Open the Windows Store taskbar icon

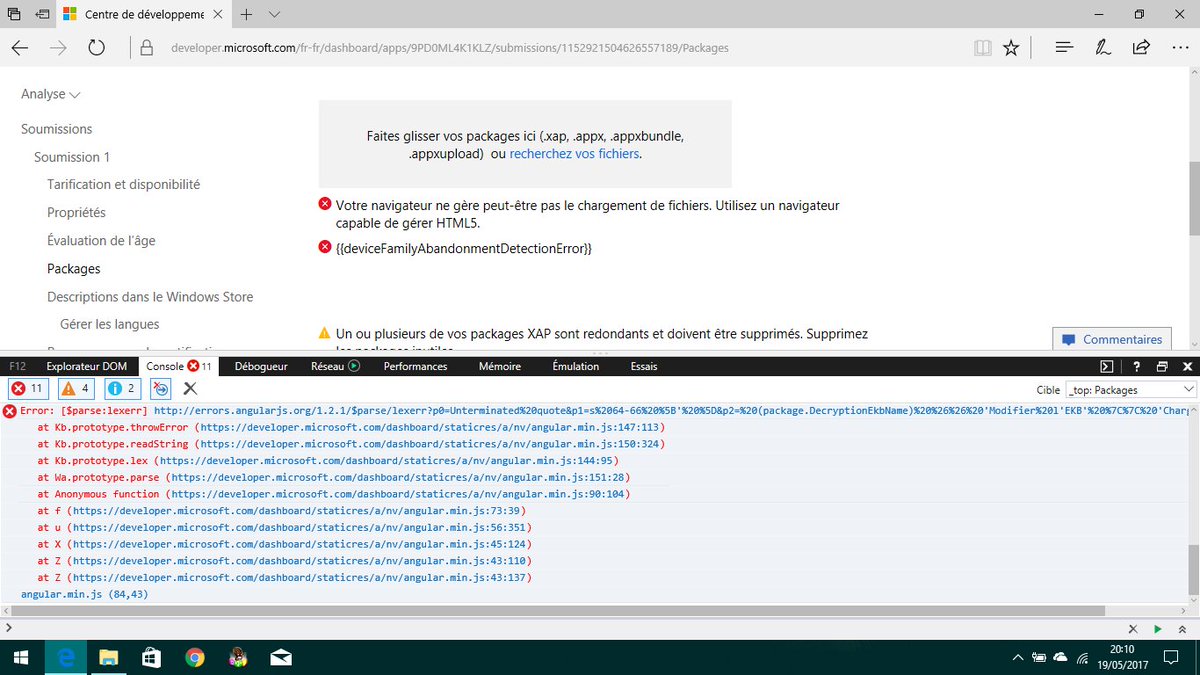point(151,657)
